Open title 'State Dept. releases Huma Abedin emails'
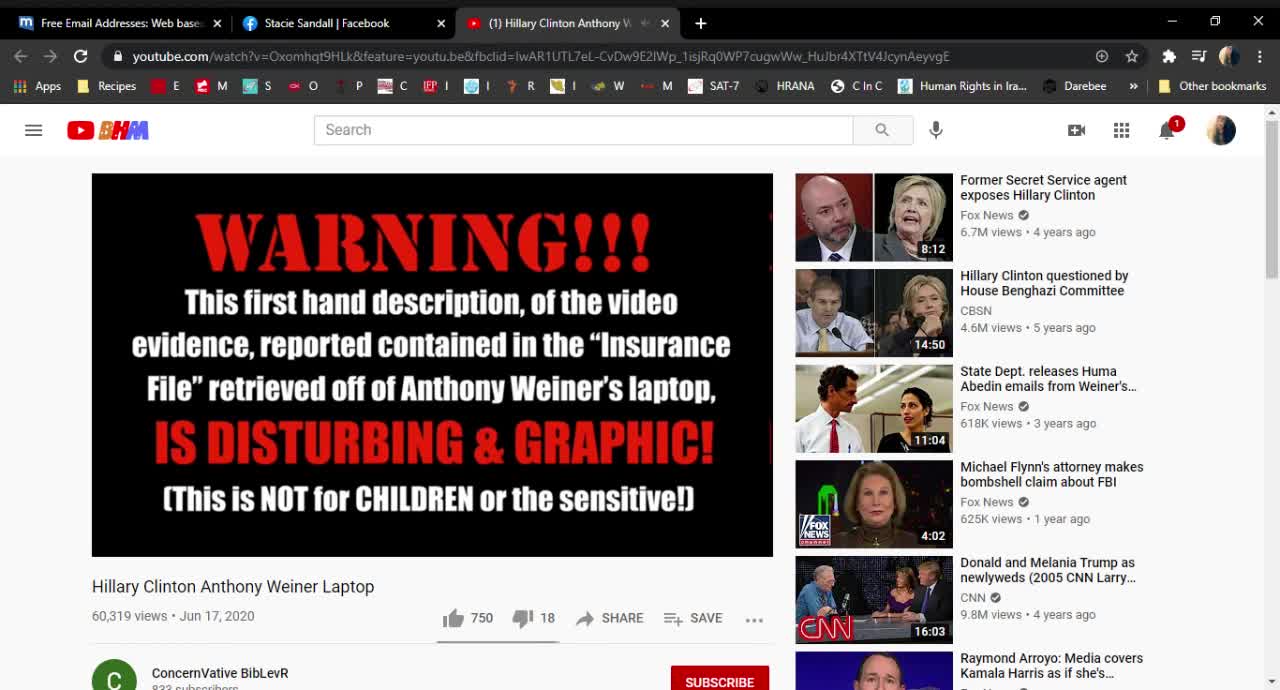The width and height of the screenshot is (1280, 690). [x=1048, y=378]
